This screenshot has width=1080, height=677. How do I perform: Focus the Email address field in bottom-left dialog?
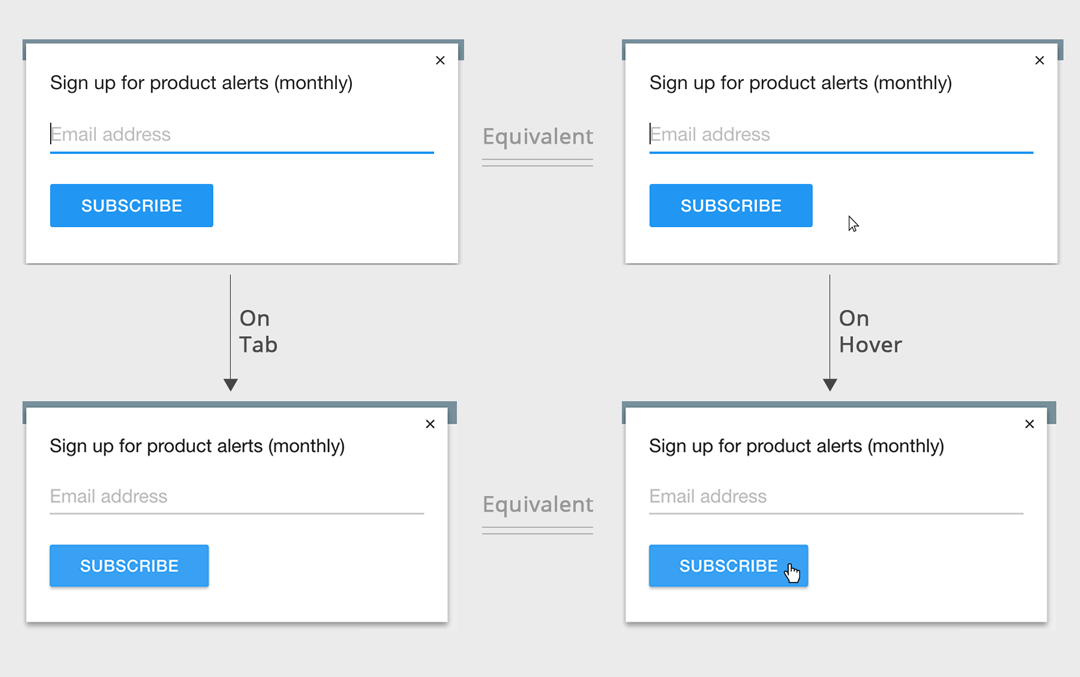236,497
